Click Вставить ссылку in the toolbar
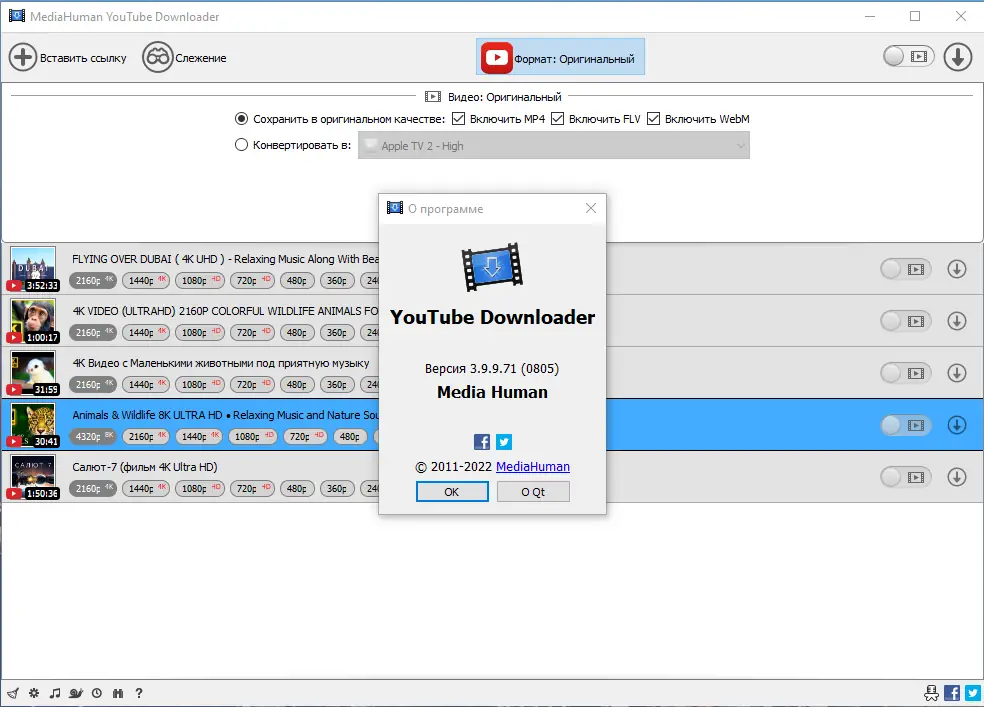984x707 pixels. click(x=68, y=57)
